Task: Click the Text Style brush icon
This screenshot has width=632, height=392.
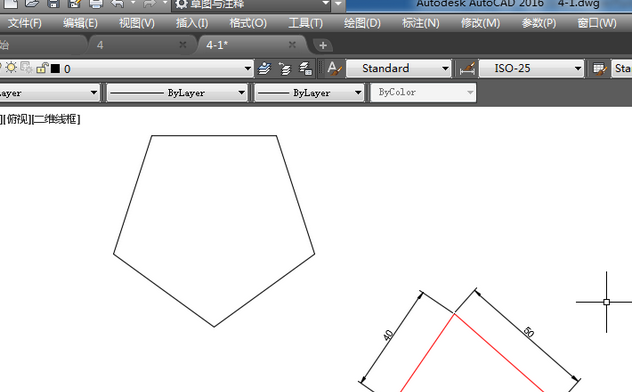Action: pyautogui.click(x=334, y=68)
